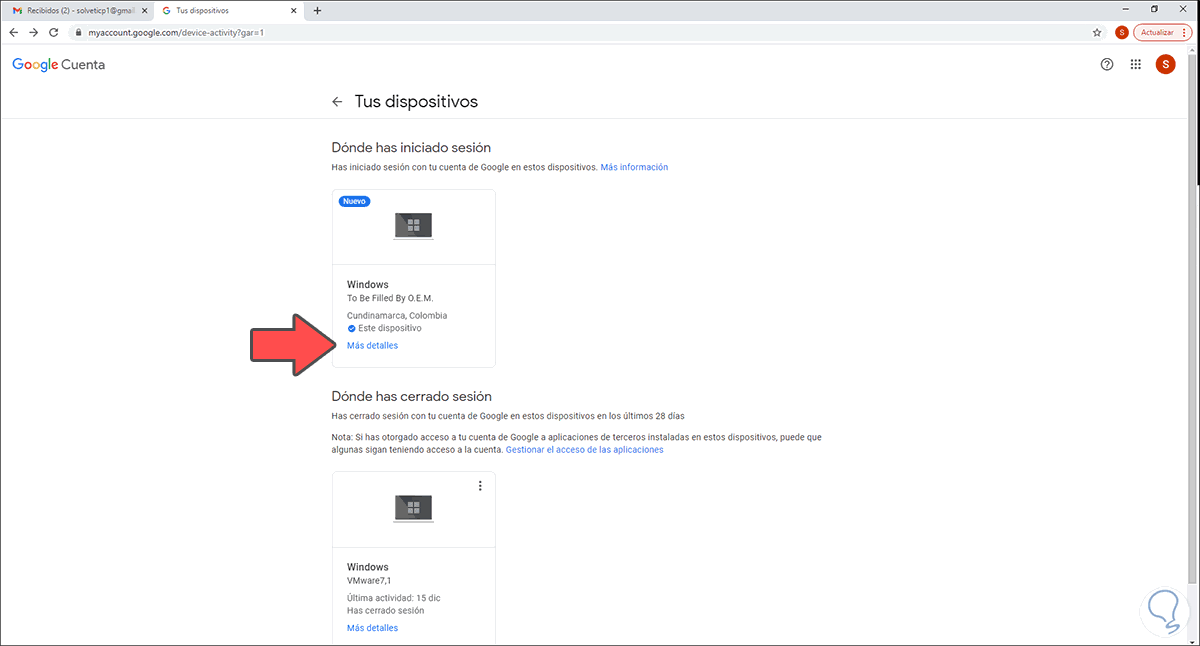Open the Google account avatar top right
The image size is (1200, 646).
tap(1165, 64)
